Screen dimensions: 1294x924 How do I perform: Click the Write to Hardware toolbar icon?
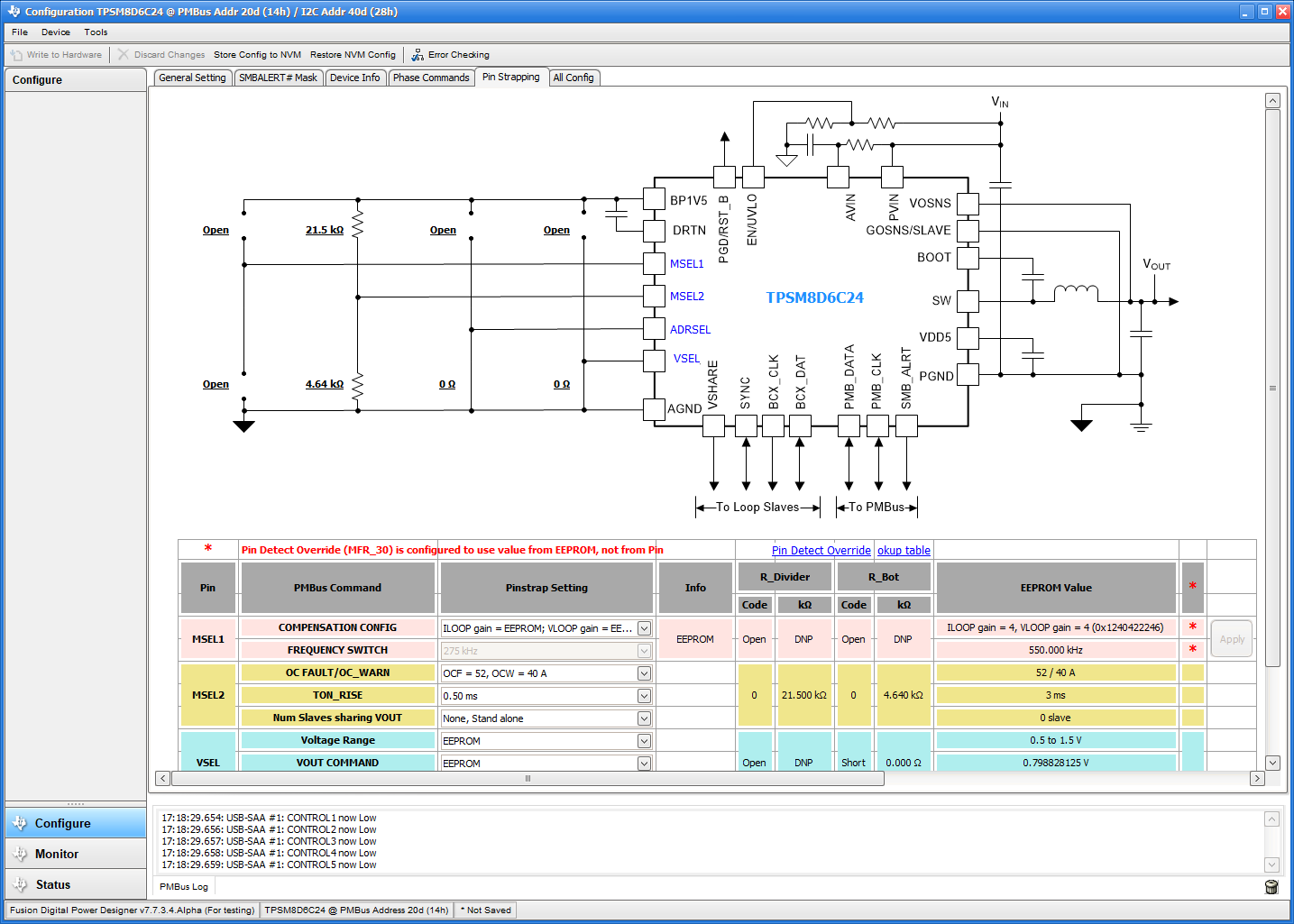[x=14, y=54]
